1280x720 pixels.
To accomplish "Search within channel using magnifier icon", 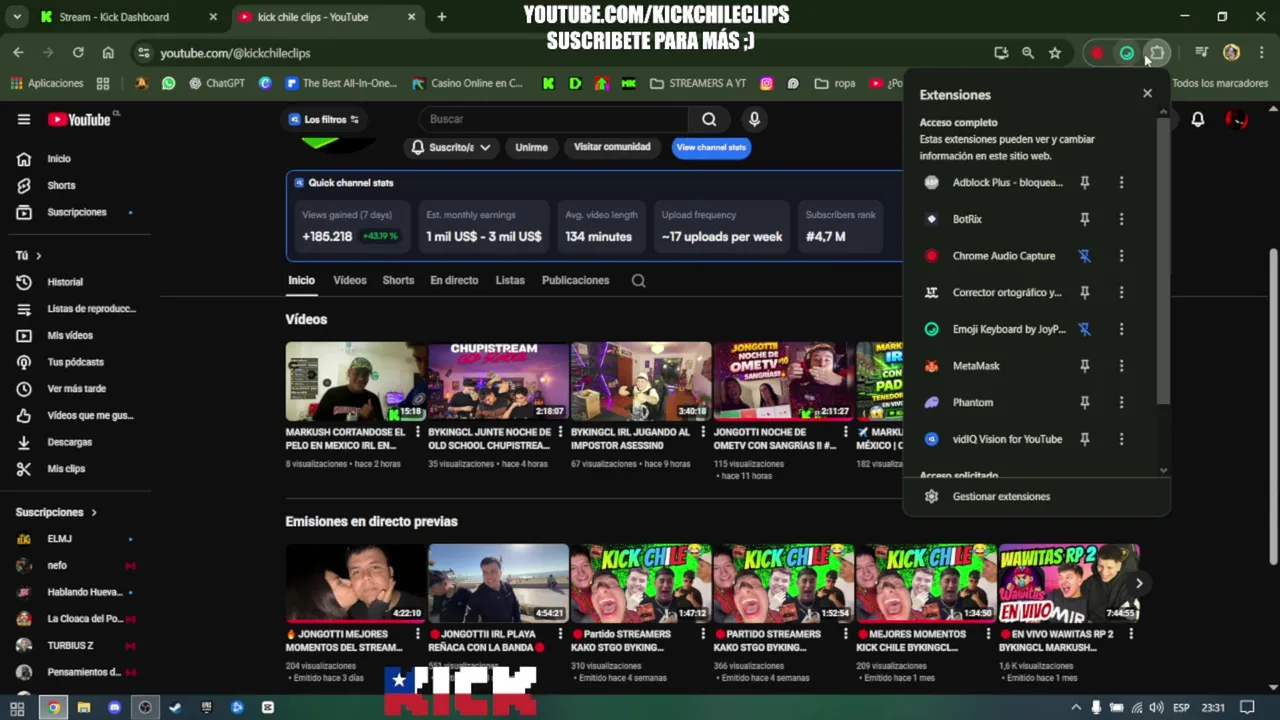I will coord(638,281).
